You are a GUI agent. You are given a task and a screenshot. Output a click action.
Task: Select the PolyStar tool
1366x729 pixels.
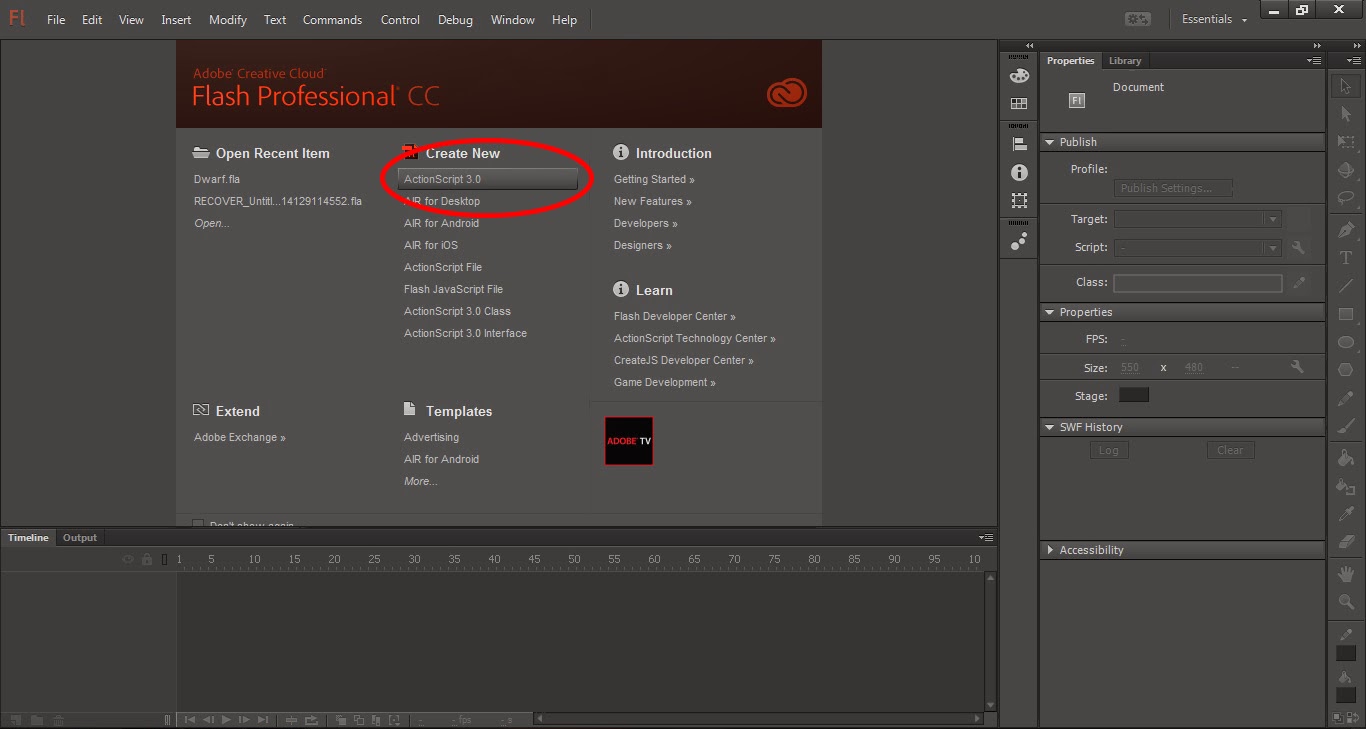coord(1346,370)
